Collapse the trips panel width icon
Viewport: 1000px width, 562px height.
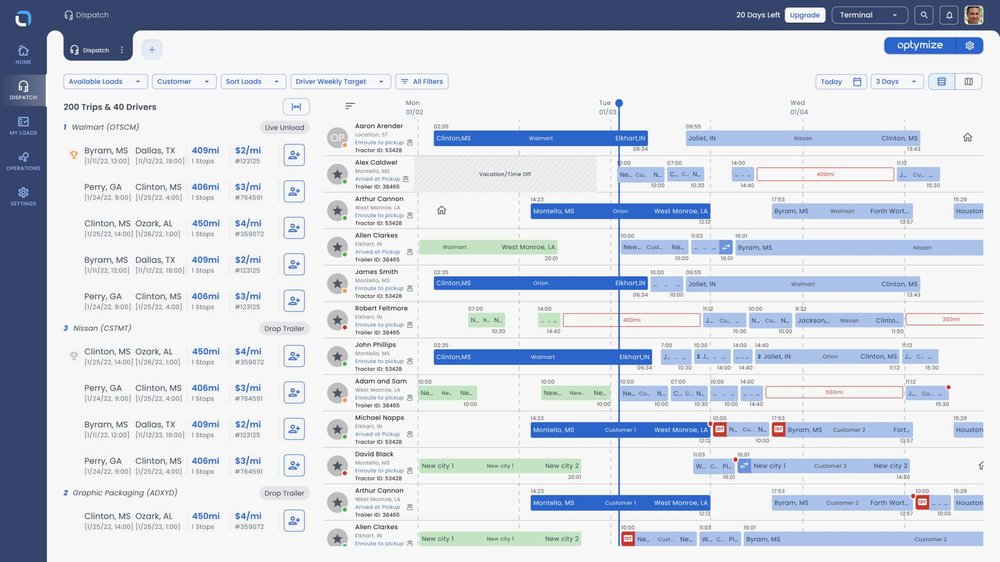pyautogui.click(x=297, y=107)
